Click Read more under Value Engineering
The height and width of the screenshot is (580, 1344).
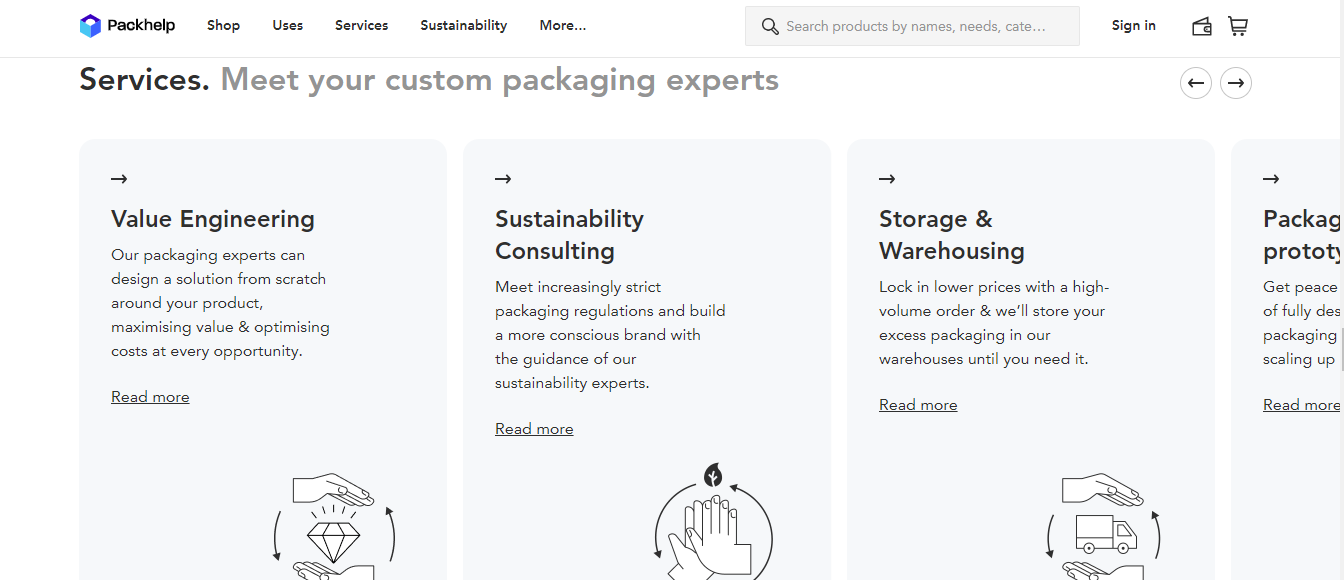point(150,397)
